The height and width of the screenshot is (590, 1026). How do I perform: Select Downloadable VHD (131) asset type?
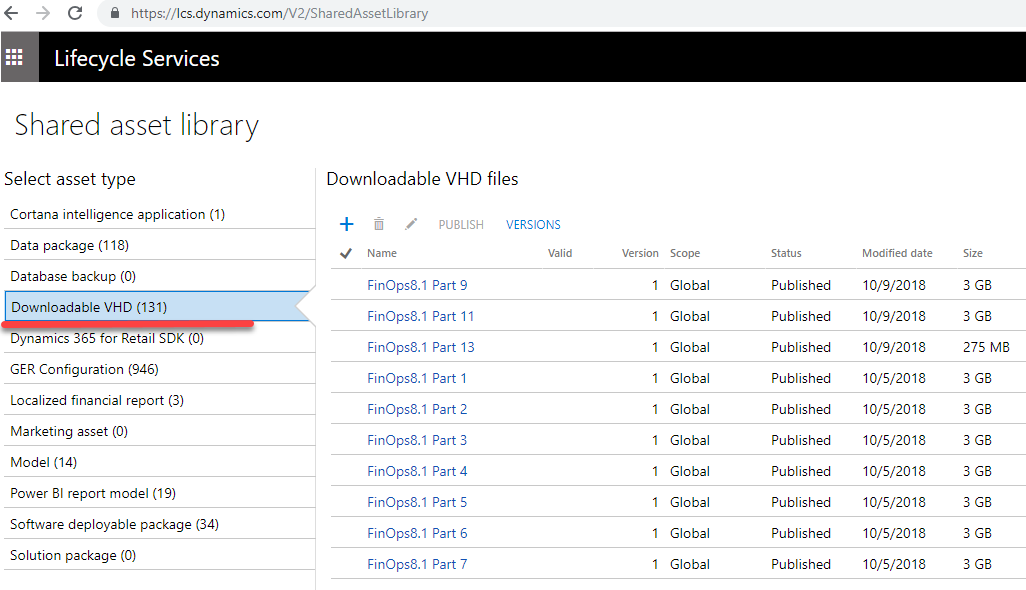tap(157, 307)
